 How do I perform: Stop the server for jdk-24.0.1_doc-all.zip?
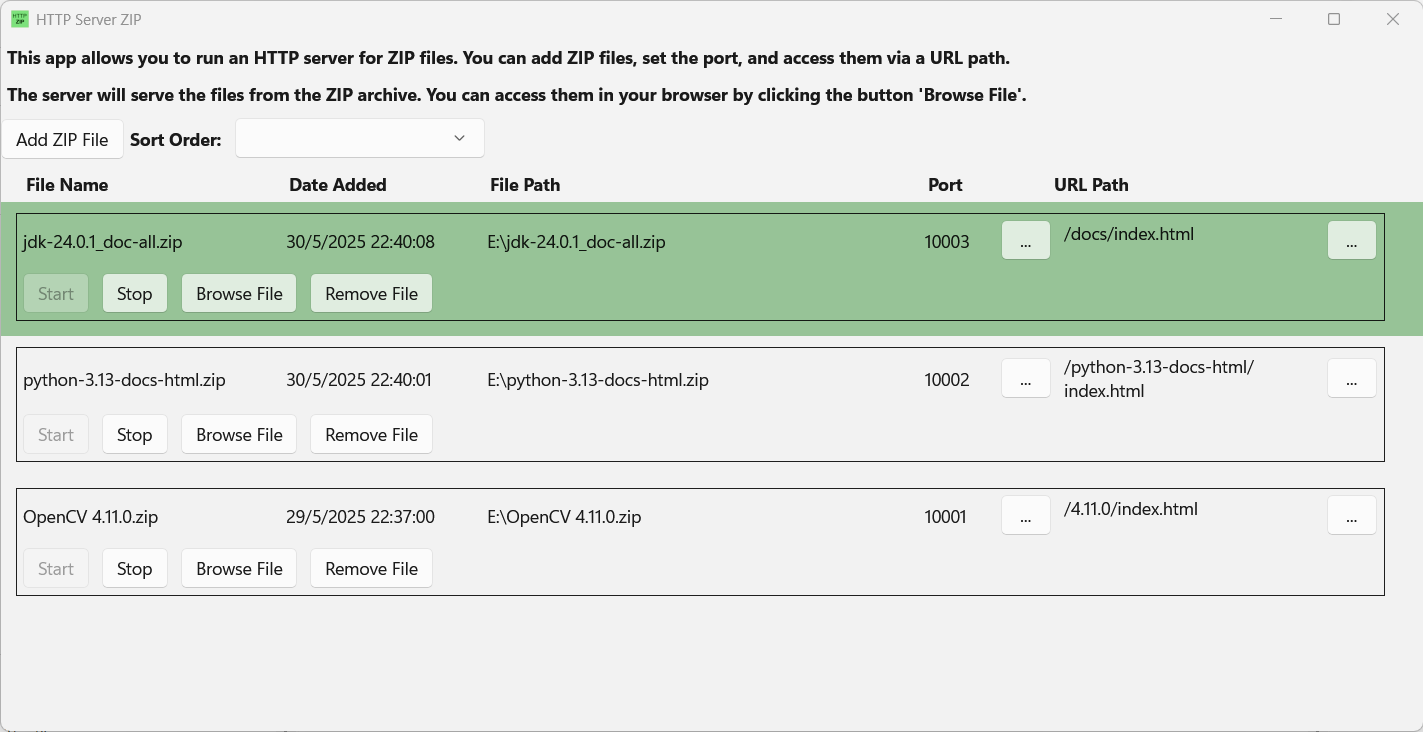point(134,293)
